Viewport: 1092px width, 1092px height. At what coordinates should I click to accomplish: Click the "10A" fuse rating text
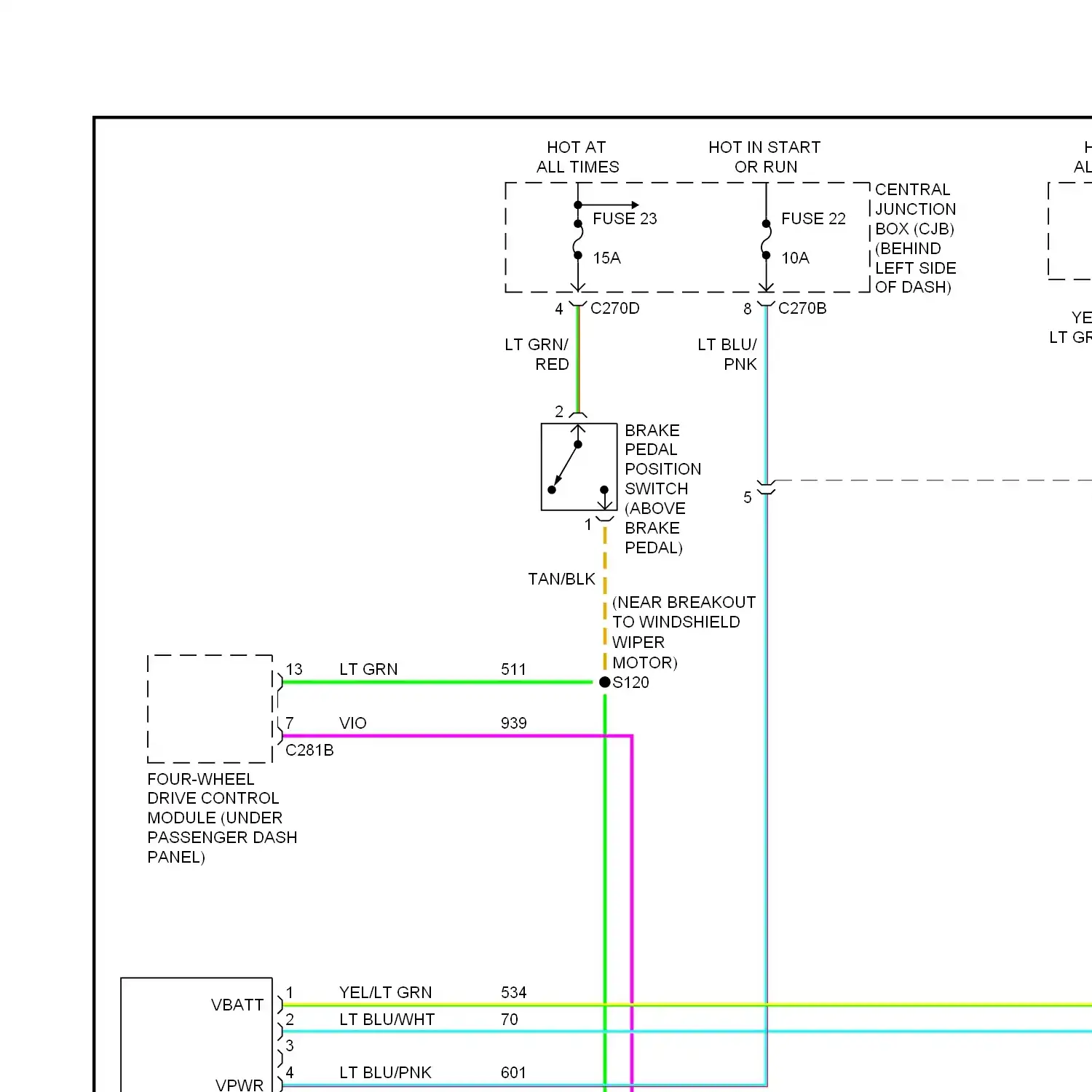click(795, 258)
